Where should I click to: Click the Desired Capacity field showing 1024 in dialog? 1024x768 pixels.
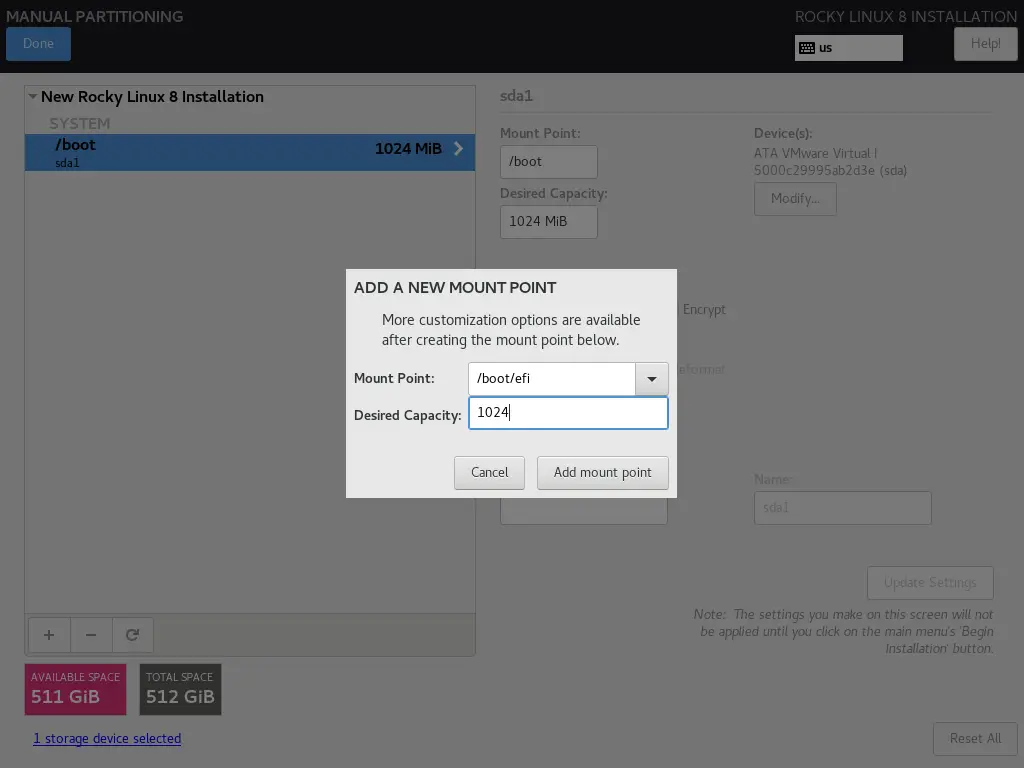(x=568, y=413)
